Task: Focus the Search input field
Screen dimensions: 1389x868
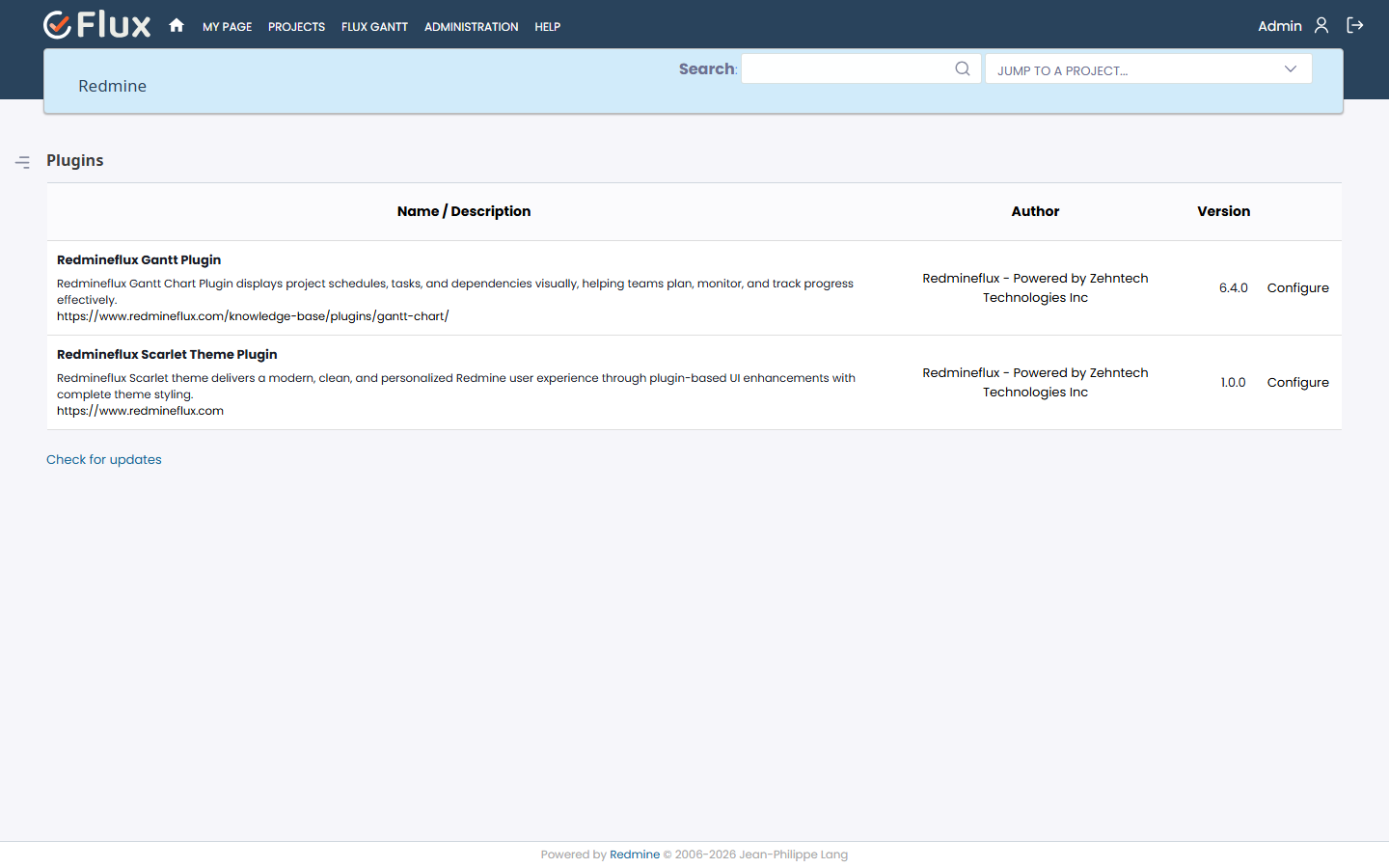Action: point(860,68)
